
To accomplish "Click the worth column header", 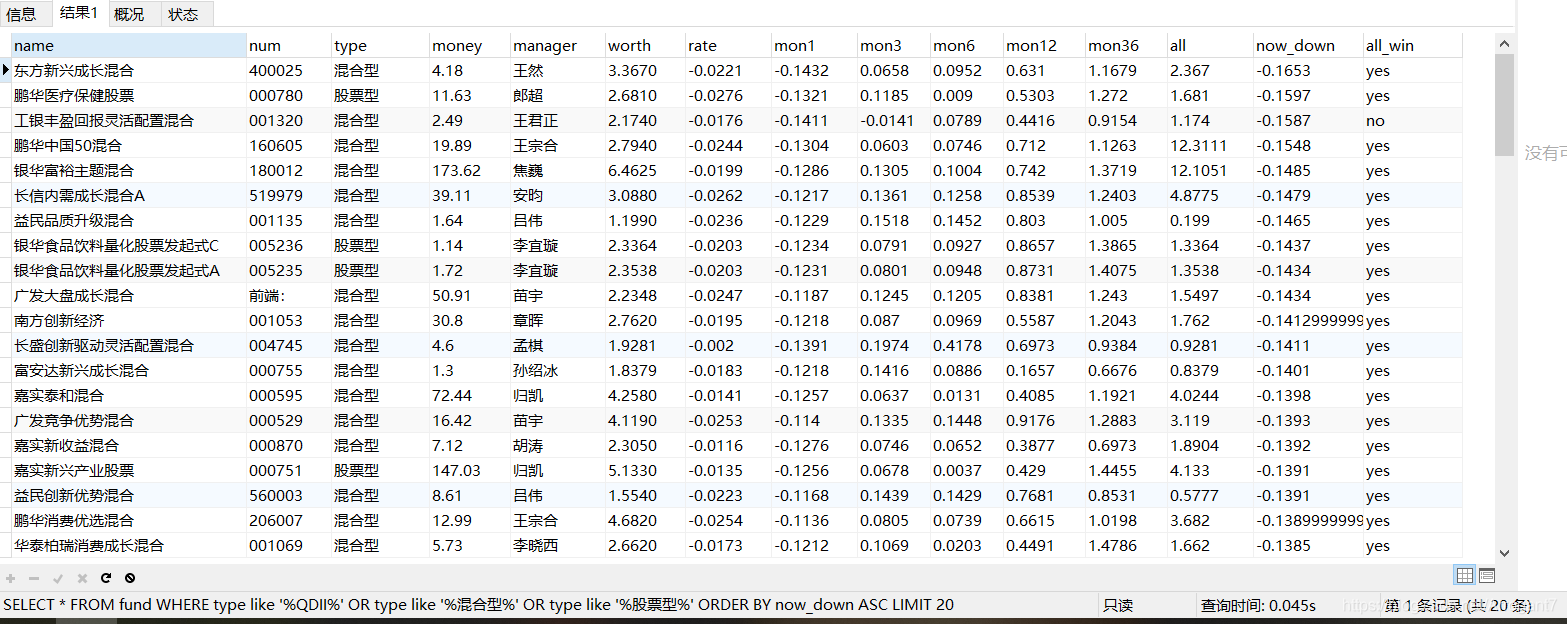I will (645, 45).
